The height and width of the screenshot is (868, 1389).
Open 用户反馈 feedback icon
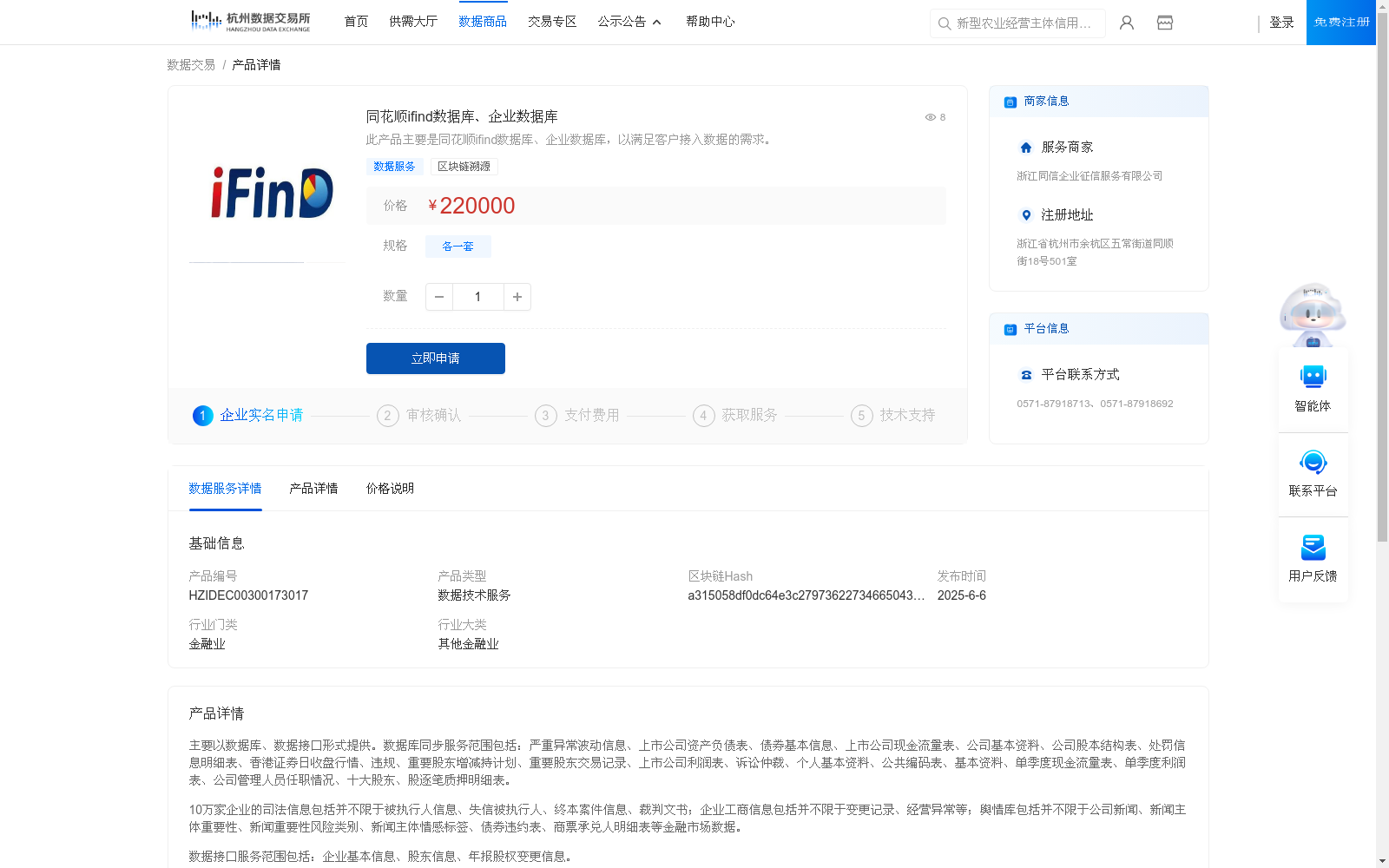tap(1313, 547)
